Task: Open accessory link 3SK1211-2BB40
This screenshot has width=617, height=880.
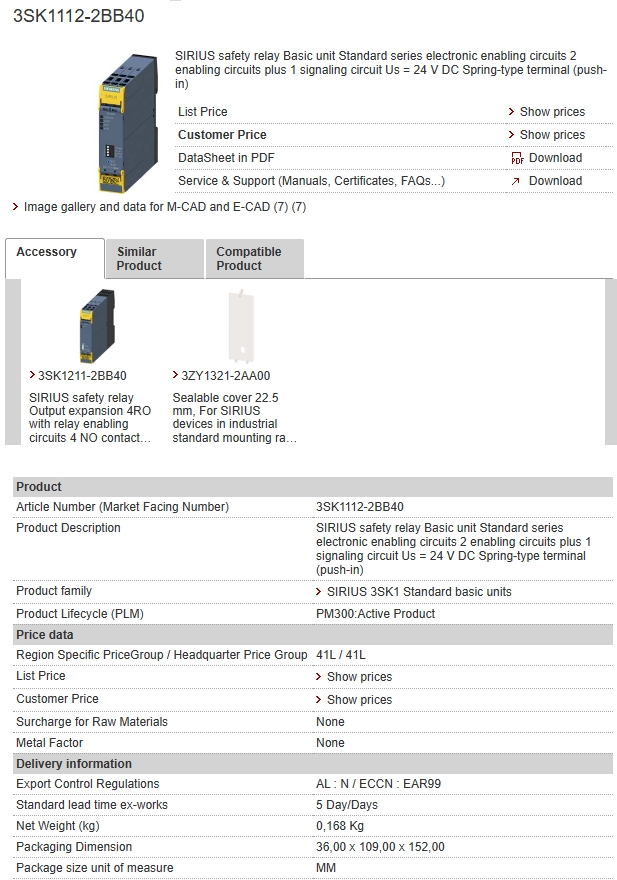Action: [82, 375]
